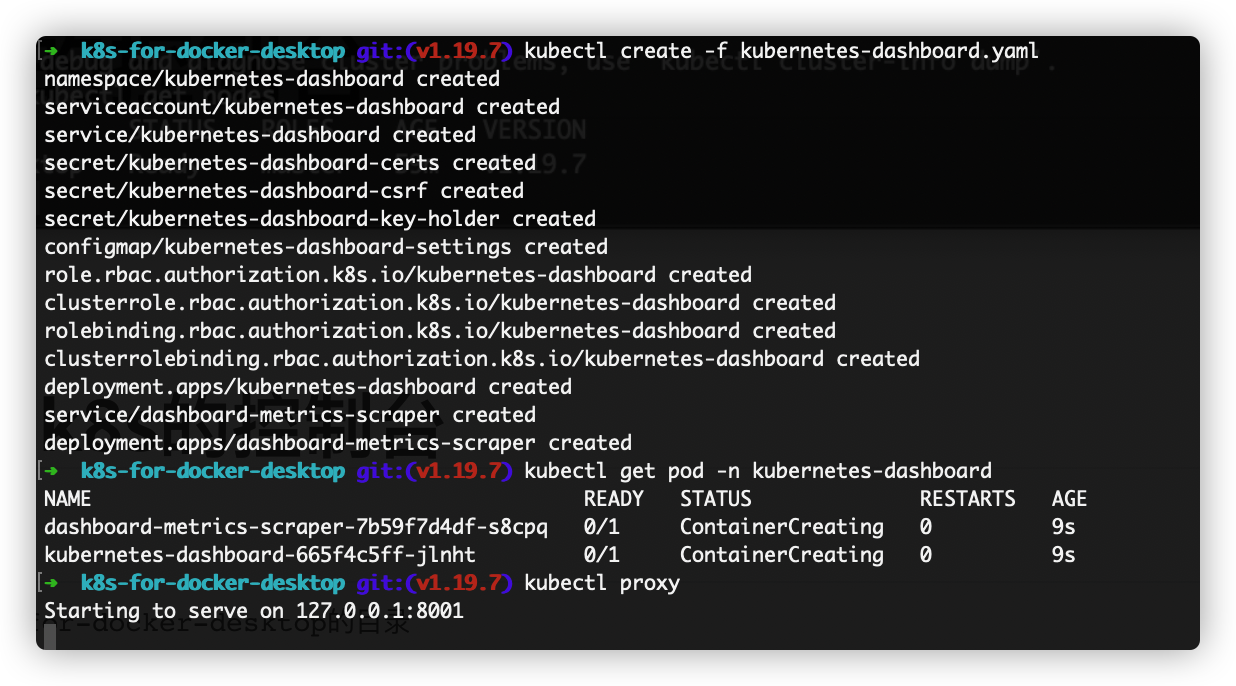Click the "secret/kubernetes-dashboard-csrf created" line
Screen dimensions: 1236x686
(x=283, y=190)
